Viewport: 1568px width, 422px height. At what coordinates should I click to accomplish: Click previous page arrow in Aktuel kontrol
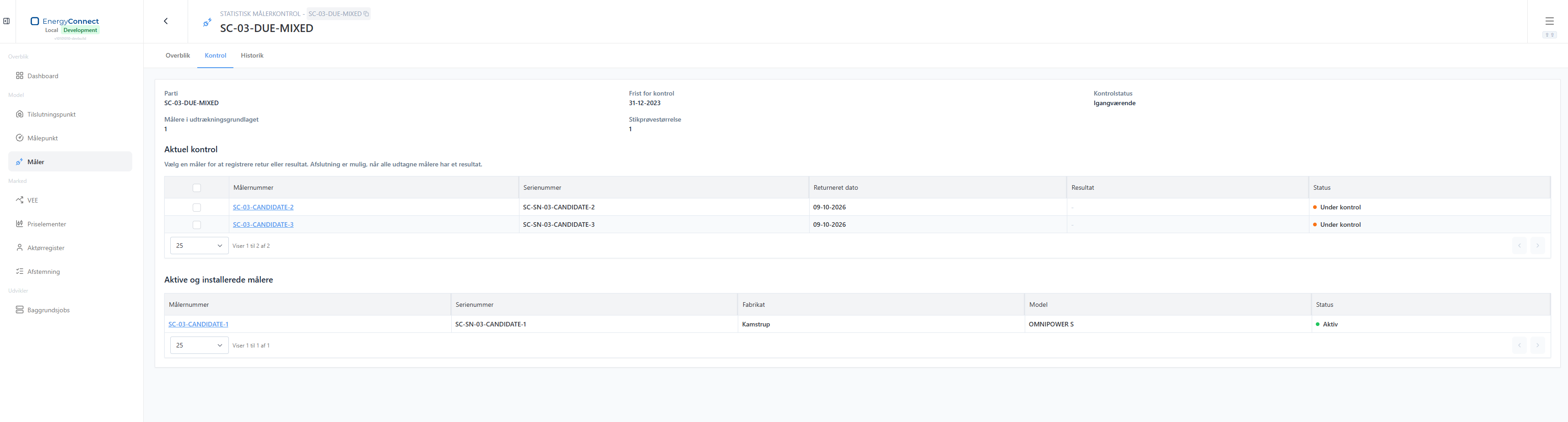1519,246
